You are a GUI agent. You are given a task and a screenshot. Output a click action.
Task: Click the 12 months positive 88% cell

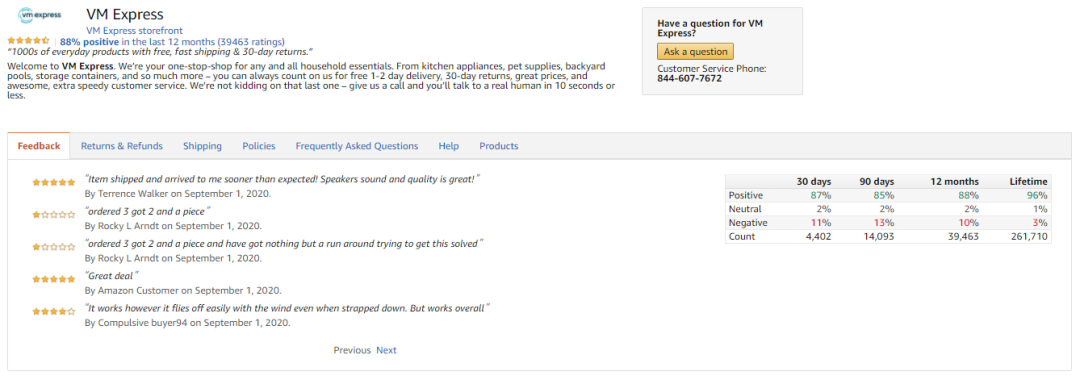pos(970,196)
